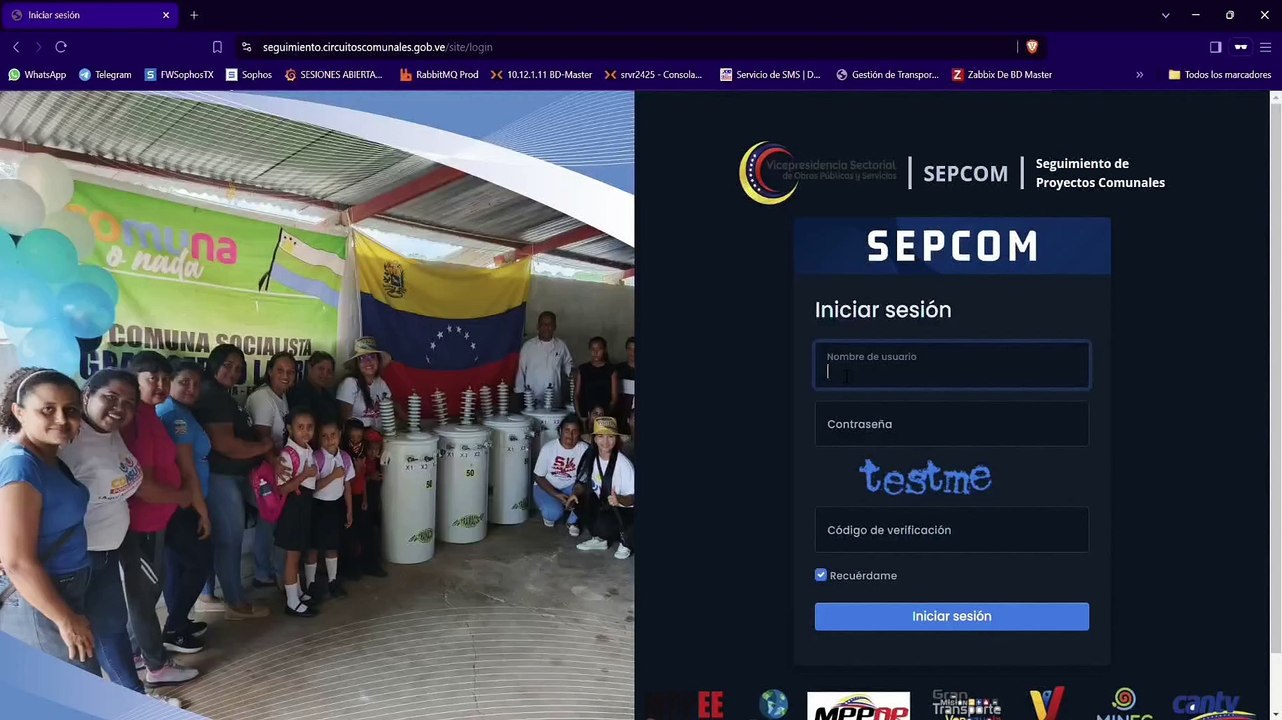
Task: Open the Zabbix De BD Master bookmark
Action: click(x=1002, y=75)
